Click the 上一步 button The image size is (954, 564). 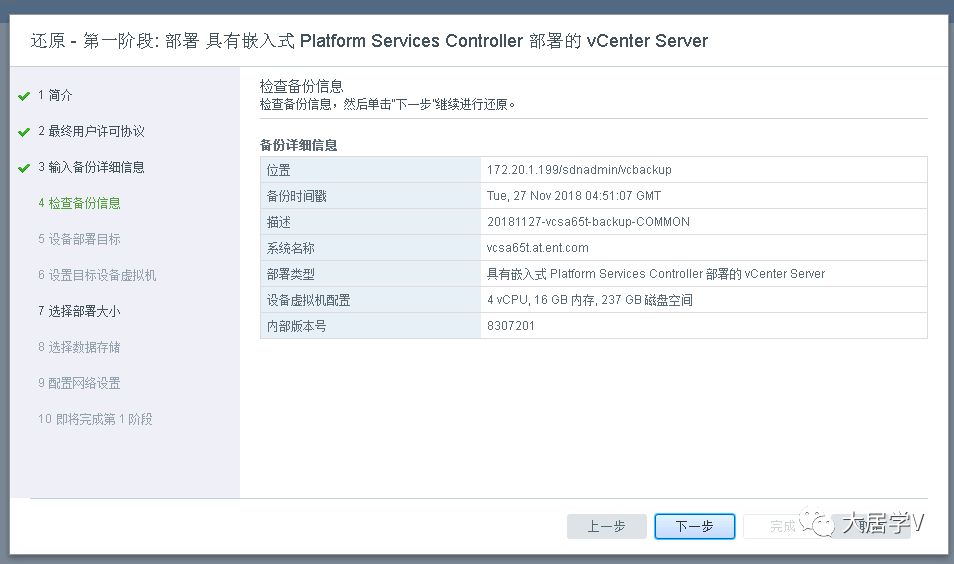coord(607,527)
